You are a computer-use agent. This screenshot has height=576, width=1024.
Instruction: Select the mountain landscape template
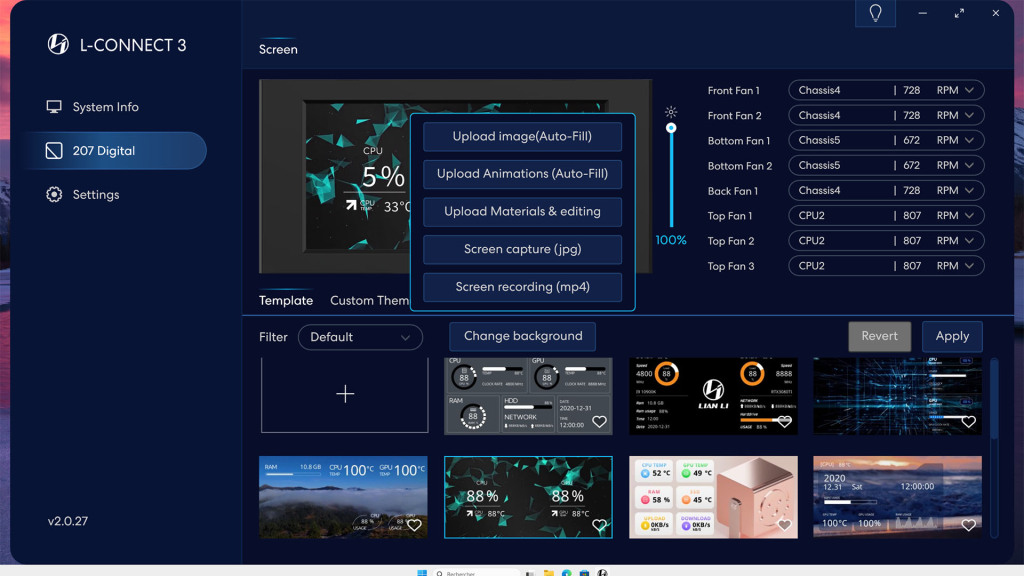tap(344, 497)
